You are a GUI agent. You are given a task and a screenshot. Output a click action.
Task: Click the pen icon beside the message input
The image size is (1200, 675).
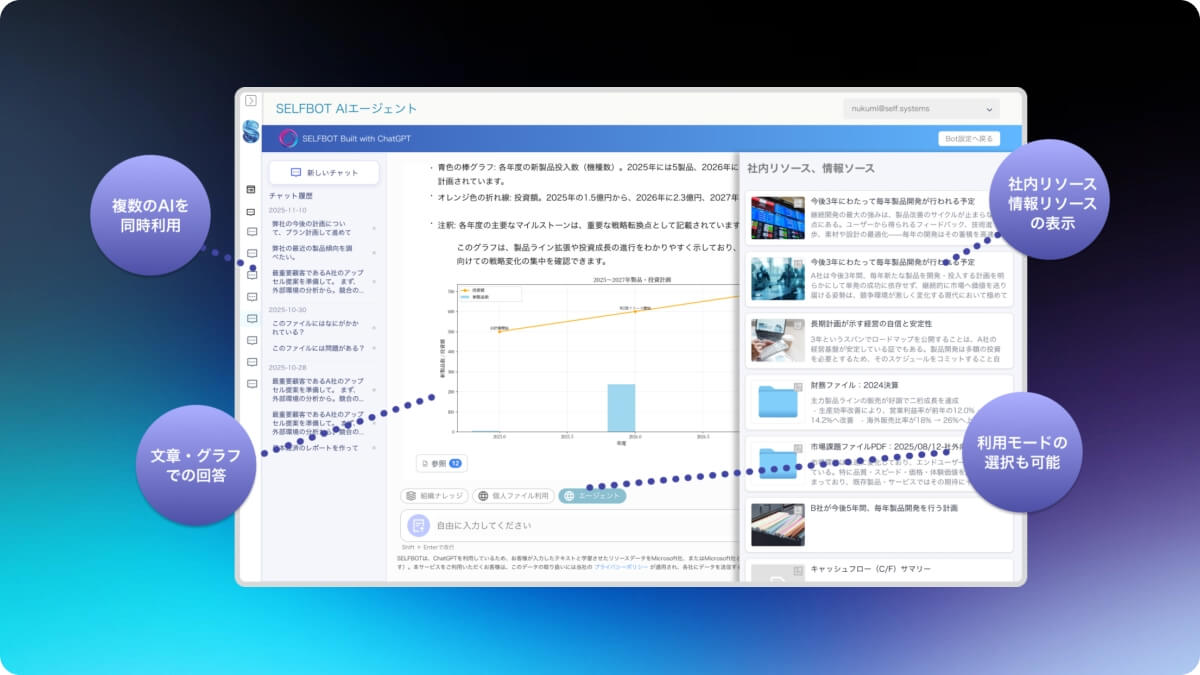418,524
